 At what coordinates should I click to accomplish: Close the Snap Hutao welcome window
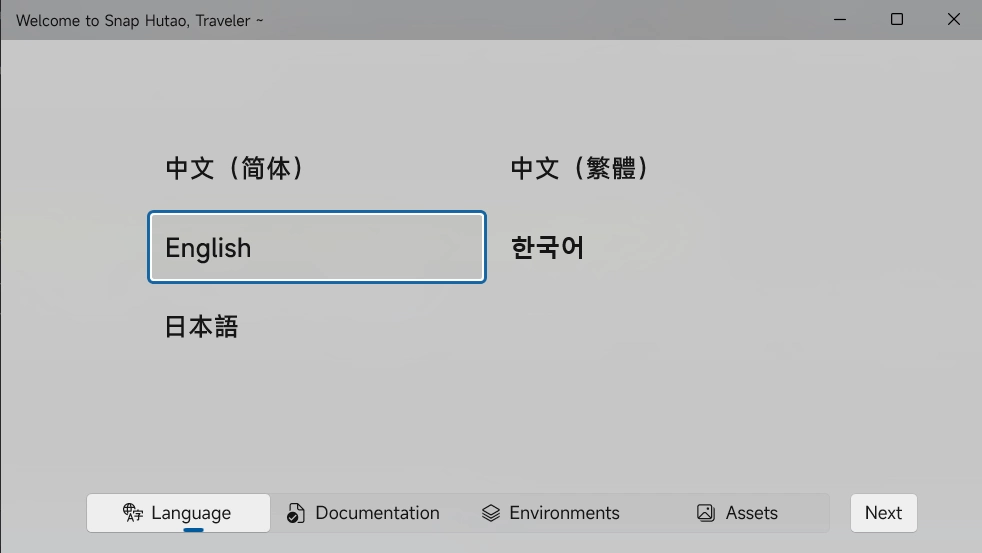[953, 19]
